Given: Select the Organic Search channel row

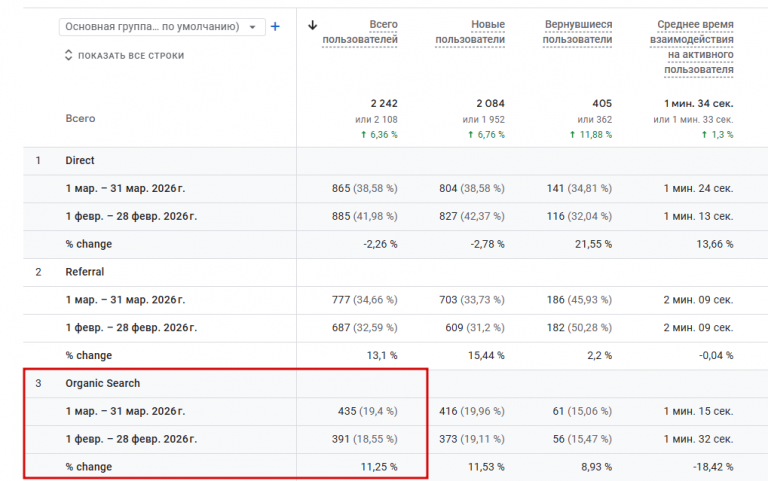Looking at the screenshot, I should tap(100, 383).
